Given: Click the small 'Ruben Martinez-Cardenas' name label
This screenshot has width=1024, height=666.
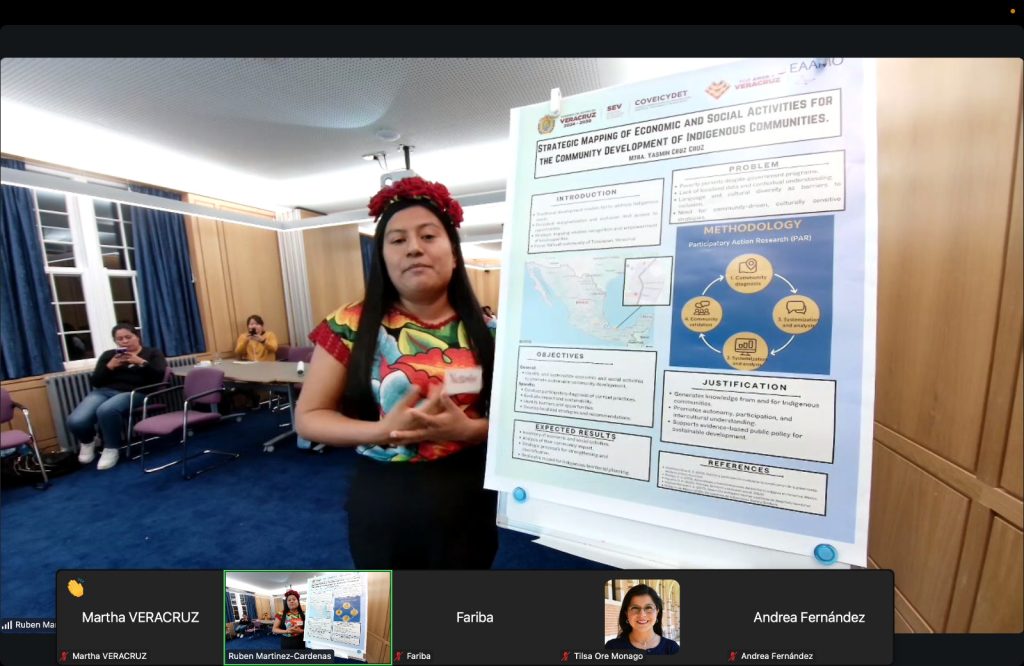Looking at the screenshot, I should pyautogui.click(x=280, y=656).
